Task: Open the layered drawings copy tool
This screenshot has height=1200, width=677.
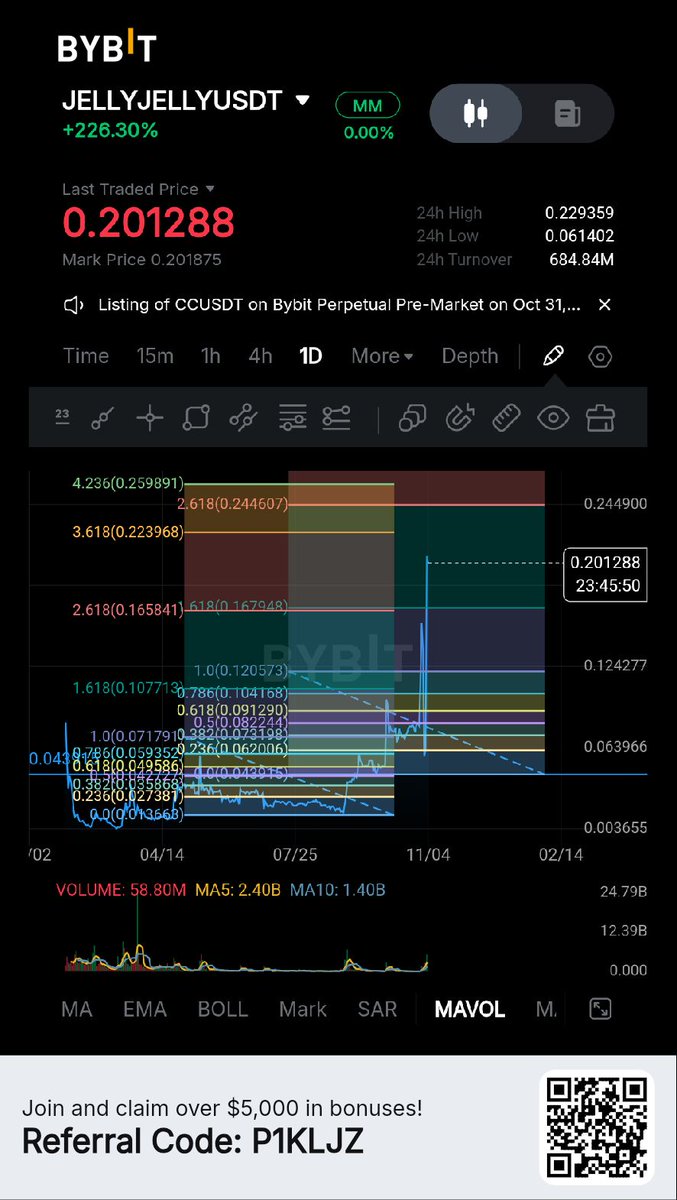Action: pos(412,418)
